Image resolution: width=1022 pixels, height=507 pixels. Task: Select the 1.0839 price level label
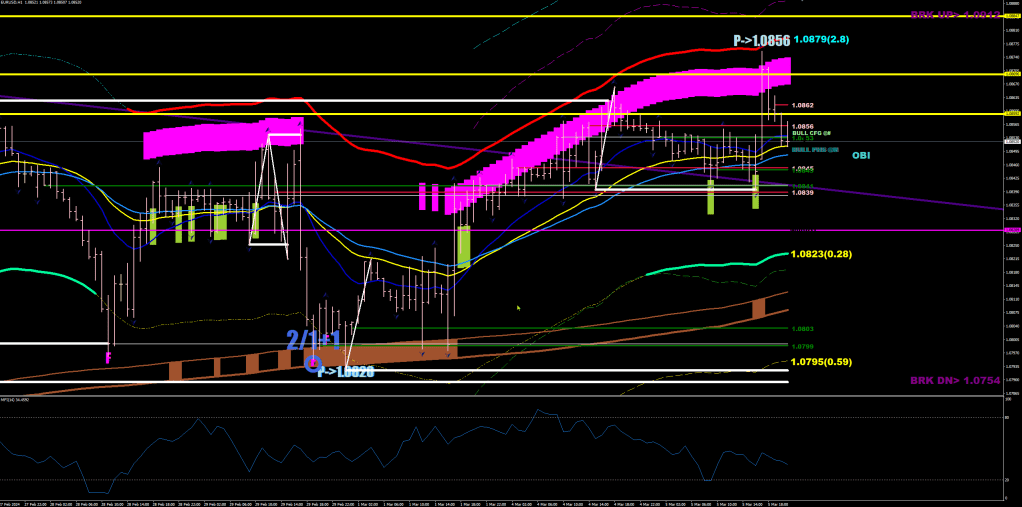click(x=802, y=193)
